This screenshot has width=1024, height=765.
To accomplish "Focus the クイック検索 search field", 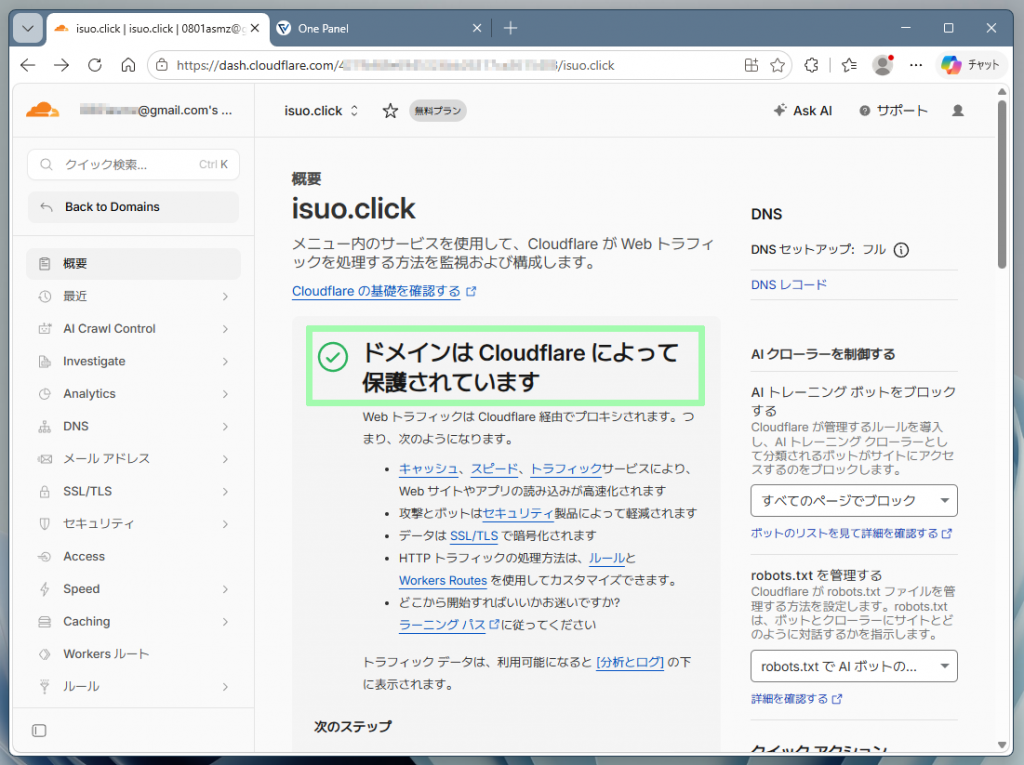I will 133,165.
